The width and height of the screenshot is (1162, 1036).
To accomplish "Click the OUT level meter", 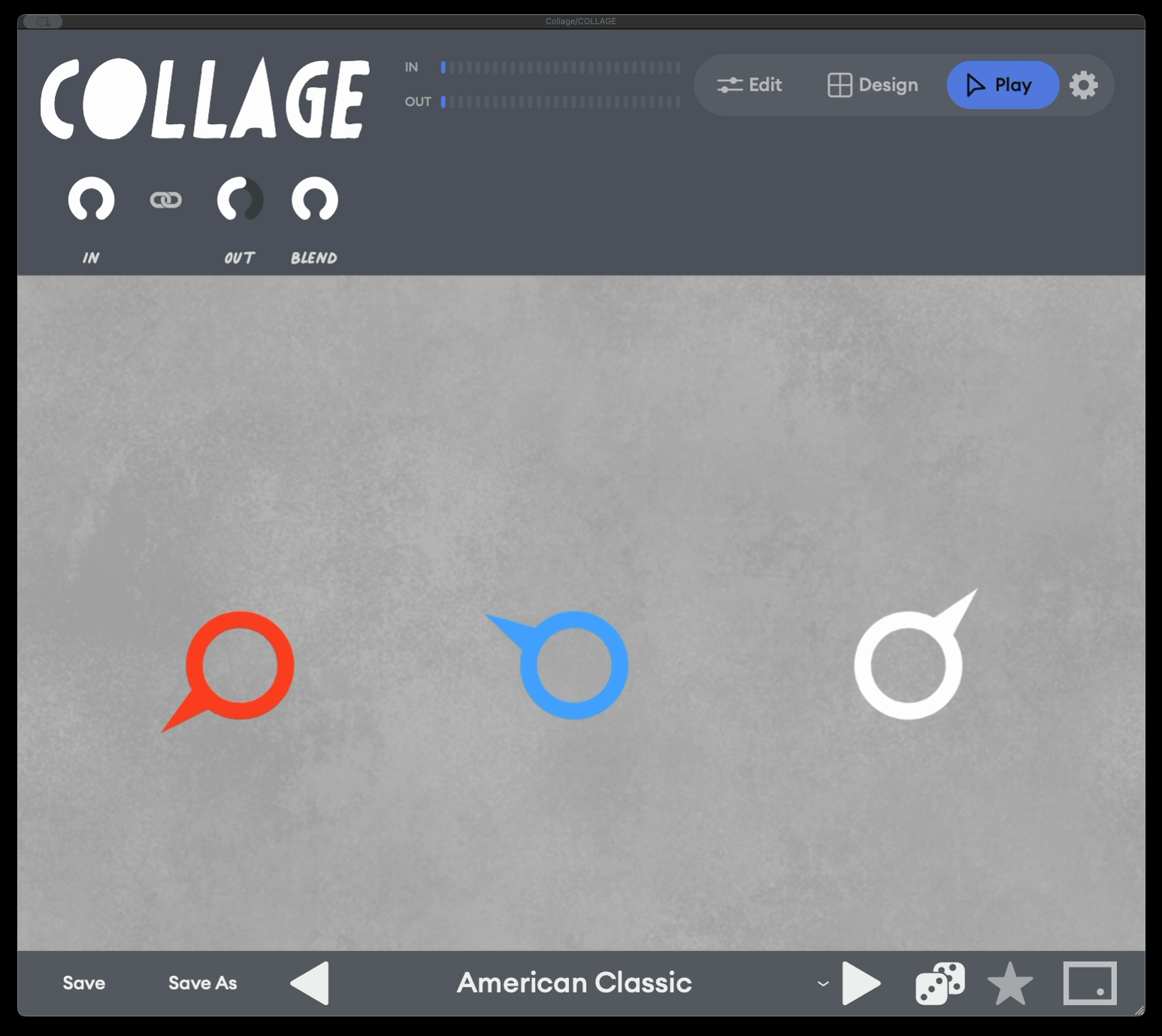I will pos(561,101).
